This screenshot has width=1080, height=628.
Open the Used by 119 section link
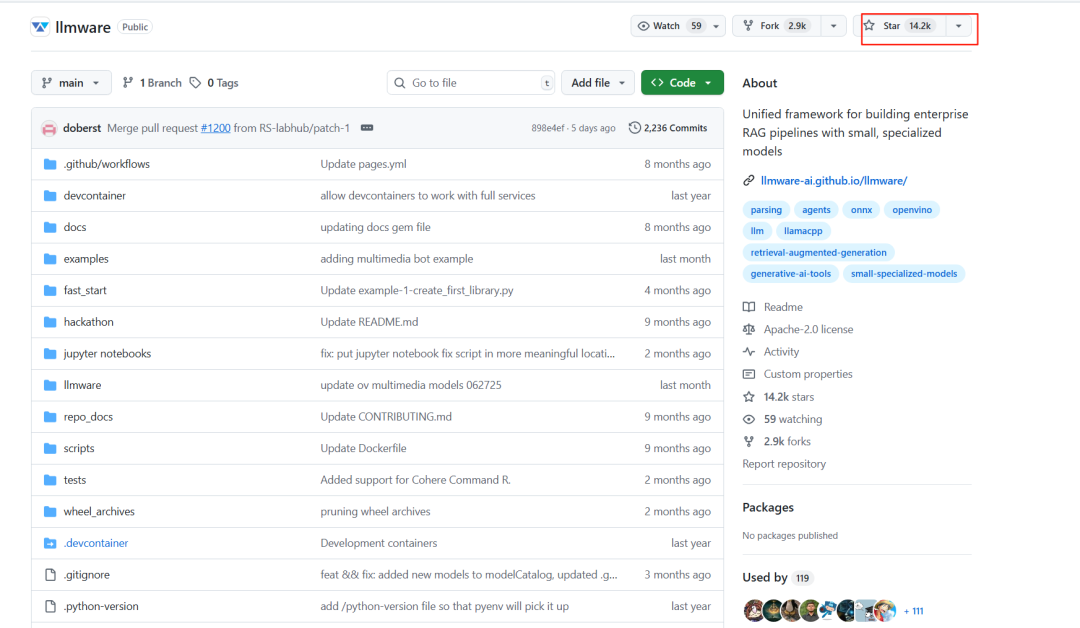pos(778,578)
